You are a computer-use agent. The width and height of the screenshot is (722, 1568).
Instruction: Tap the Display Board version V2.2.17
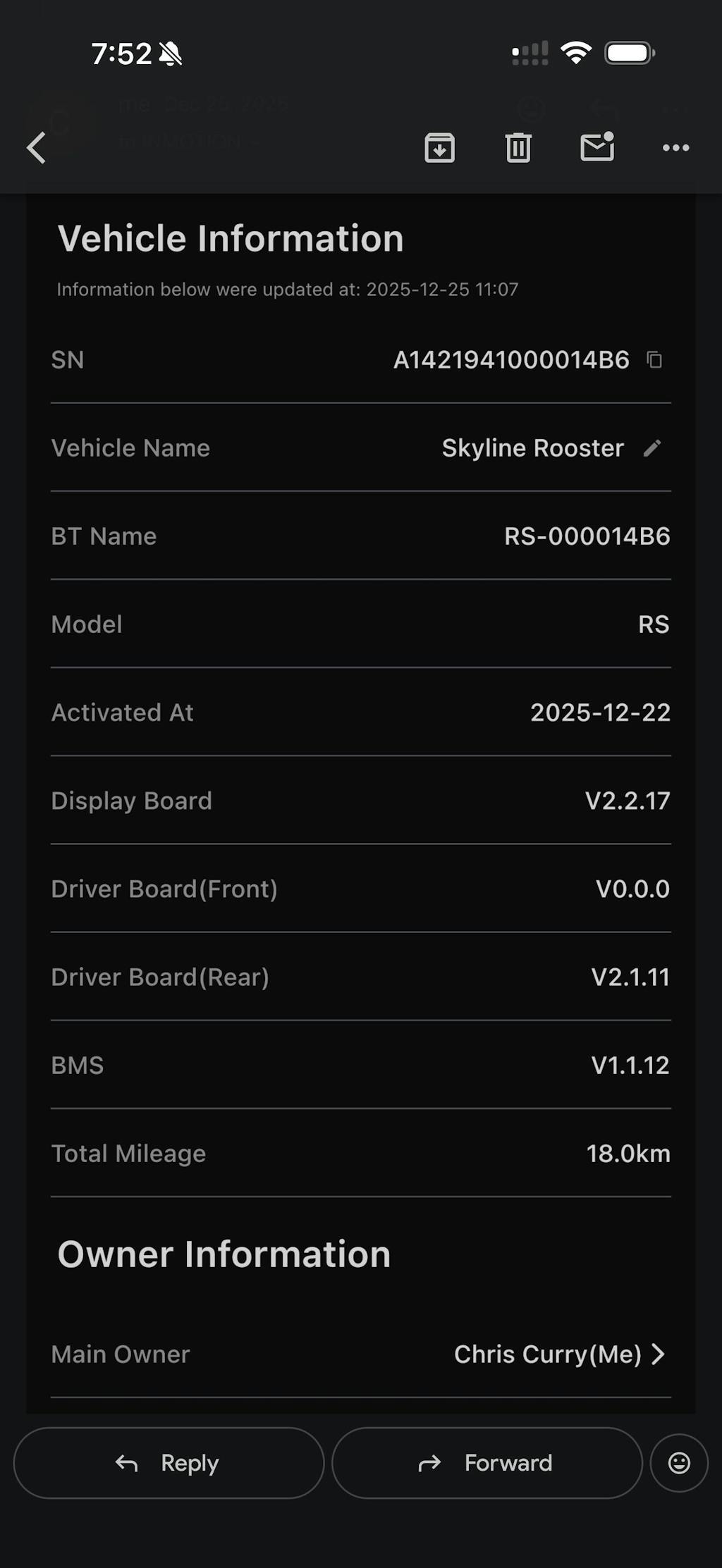(x=628, y=801)
